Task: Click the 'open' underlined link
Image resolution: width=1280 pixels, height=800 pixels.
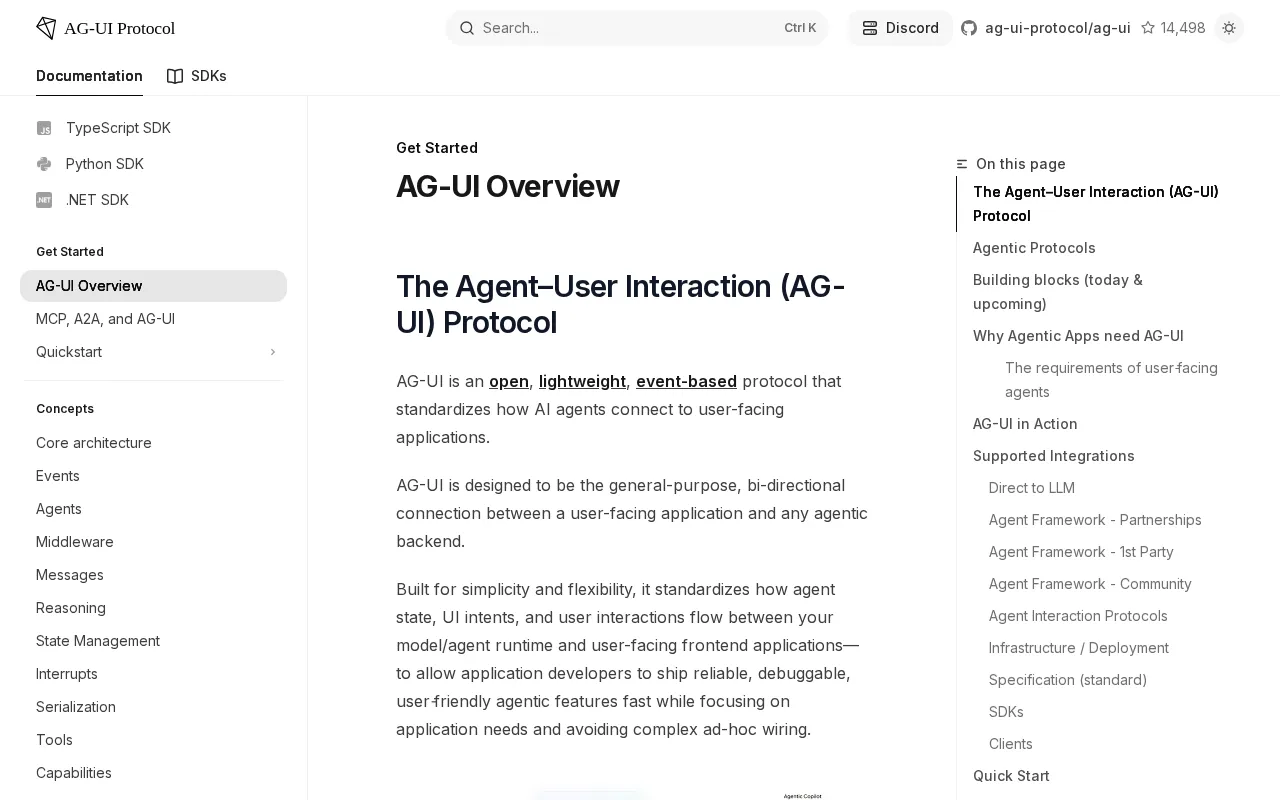Action: [x=509, y=381]
